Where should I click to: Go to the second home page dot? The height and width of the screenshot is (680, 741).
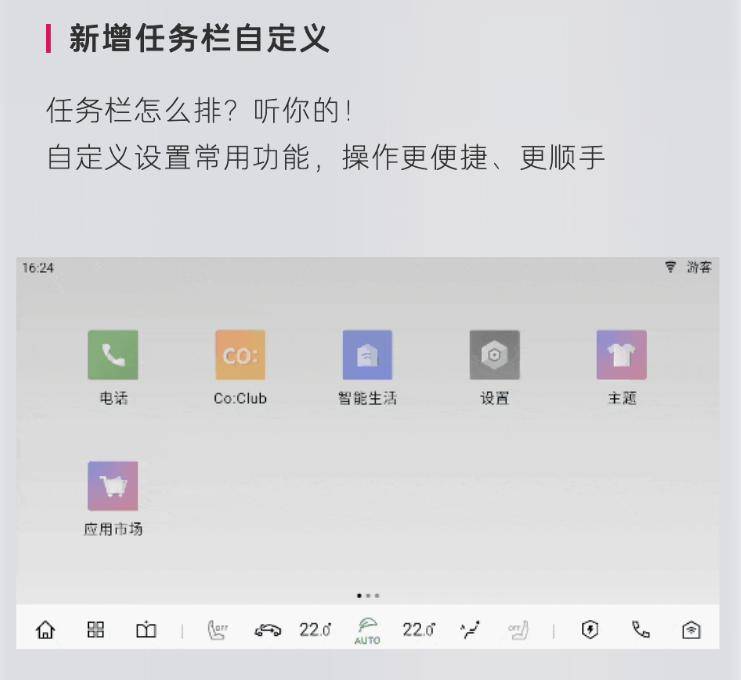pos(368,595)
